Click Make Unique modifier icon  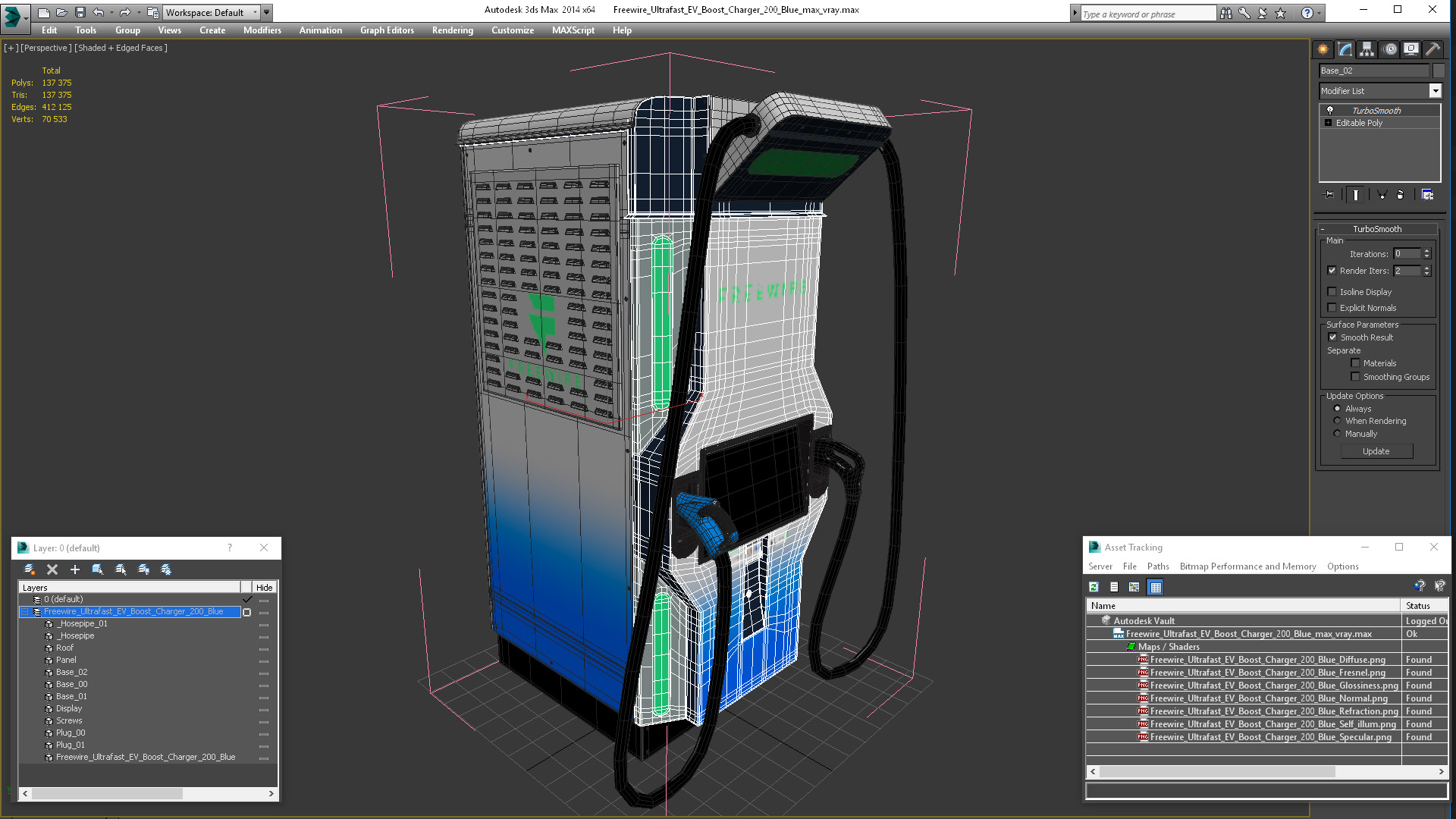point(1382,195)
